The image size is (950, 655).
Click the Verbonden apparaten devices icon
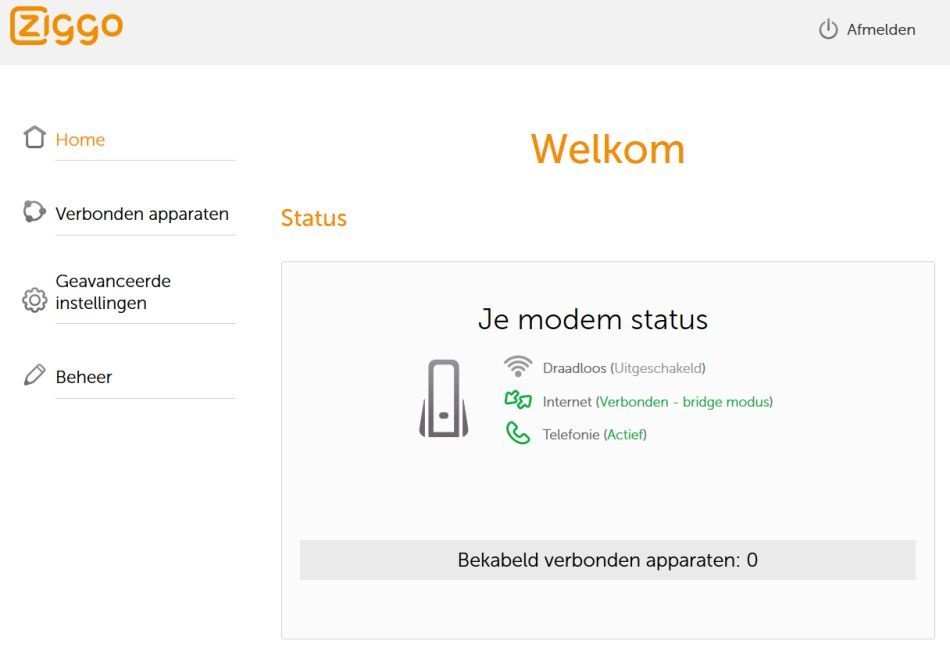[35, 212]
